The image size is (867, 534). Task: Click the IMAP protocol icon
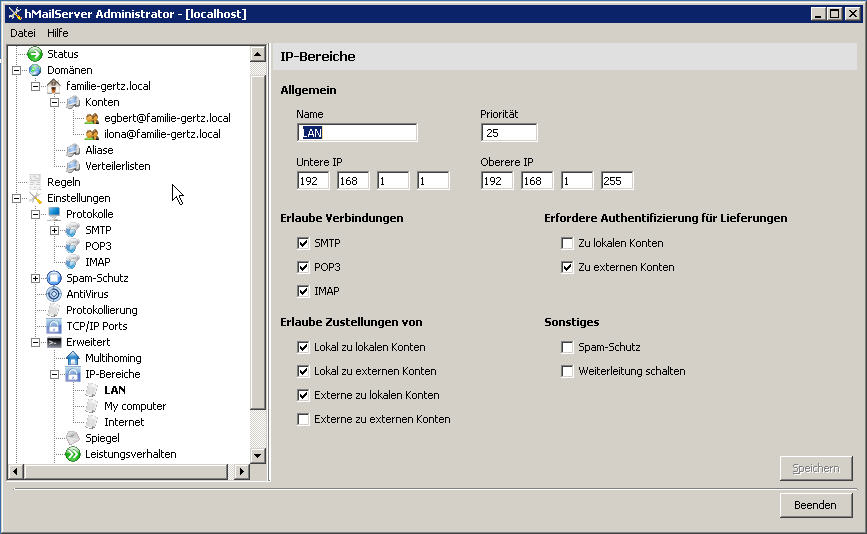[x=72, y=261]
